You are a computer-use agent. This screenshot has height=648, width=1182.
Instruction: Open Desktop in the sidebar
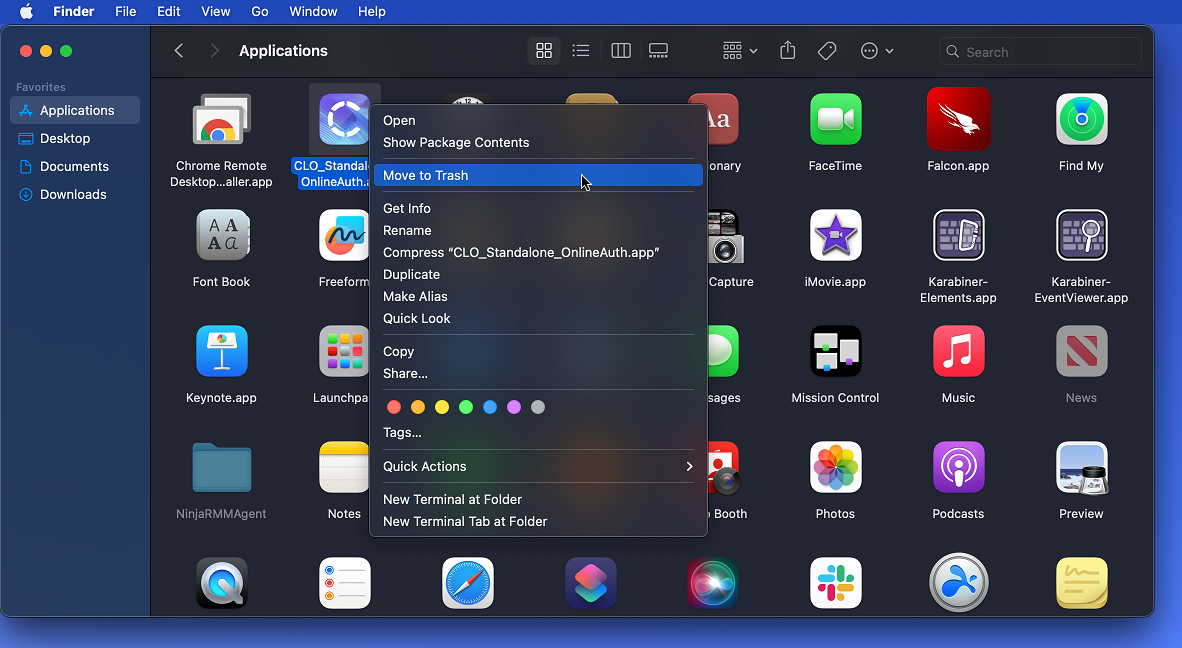75,139
